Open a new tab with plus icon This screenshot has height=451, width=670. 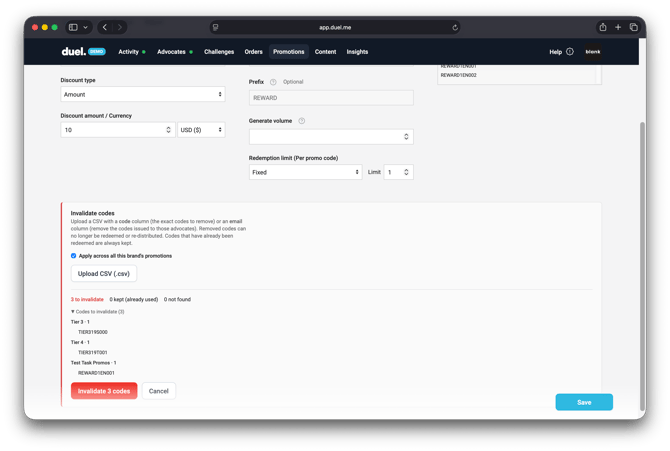tap(618, 27)
